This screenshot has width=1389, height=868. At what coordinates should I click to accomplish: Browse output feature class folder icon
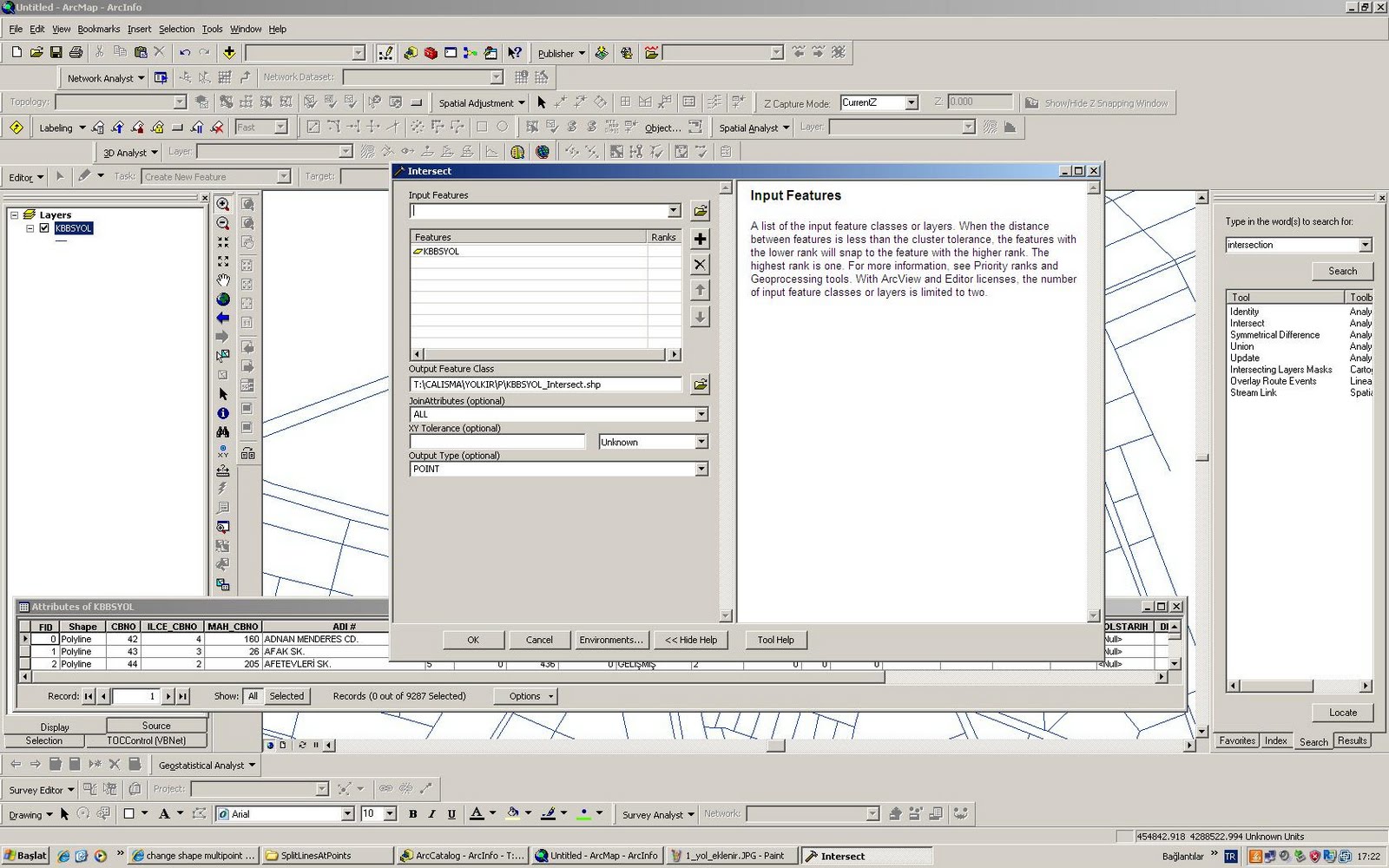coord(700,384)
